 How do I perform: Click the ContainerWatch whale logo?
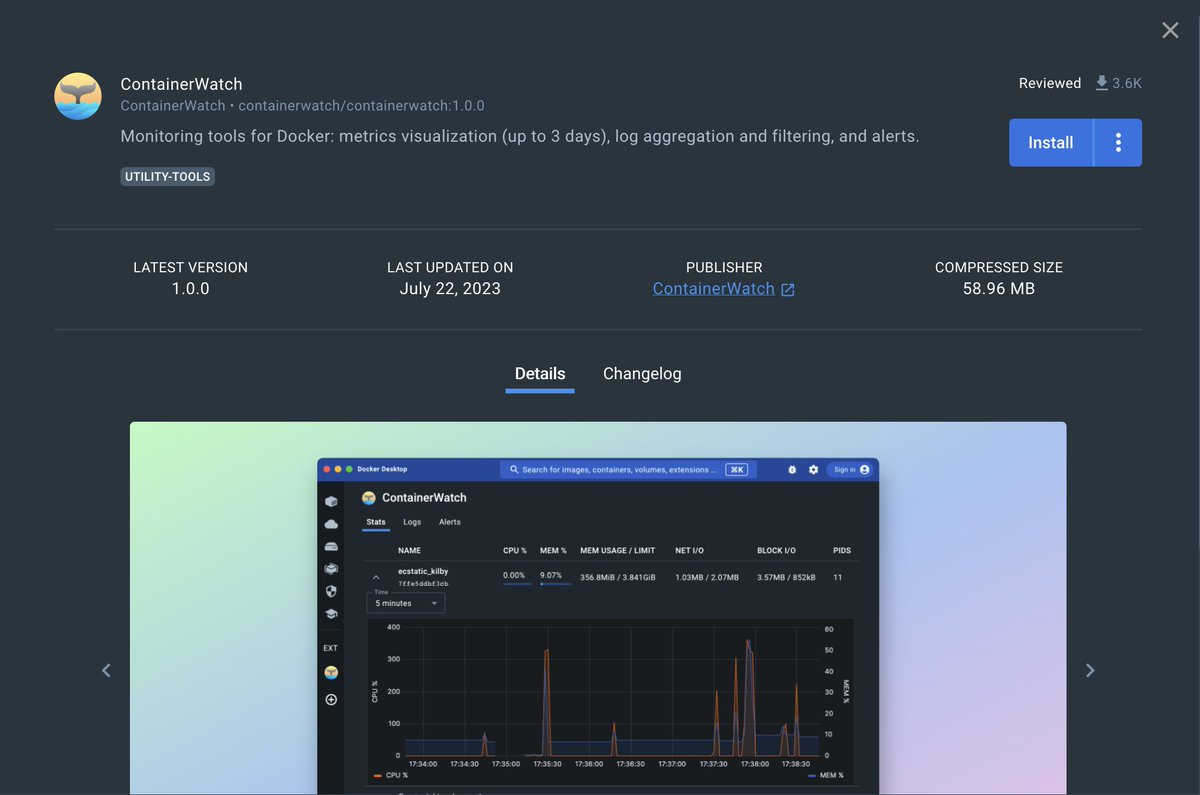coord(78,96)
